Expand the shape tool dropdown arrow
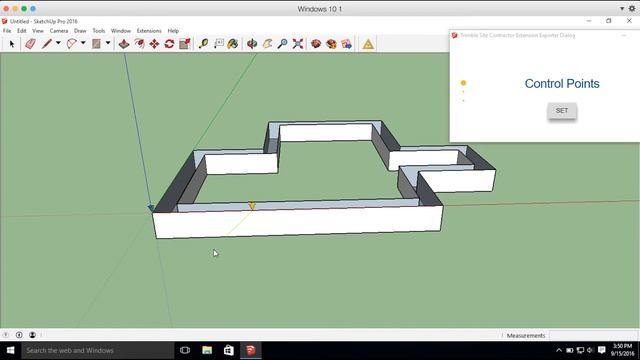The height and width of the screenshot is (360, 640). [x=108, y=43]
